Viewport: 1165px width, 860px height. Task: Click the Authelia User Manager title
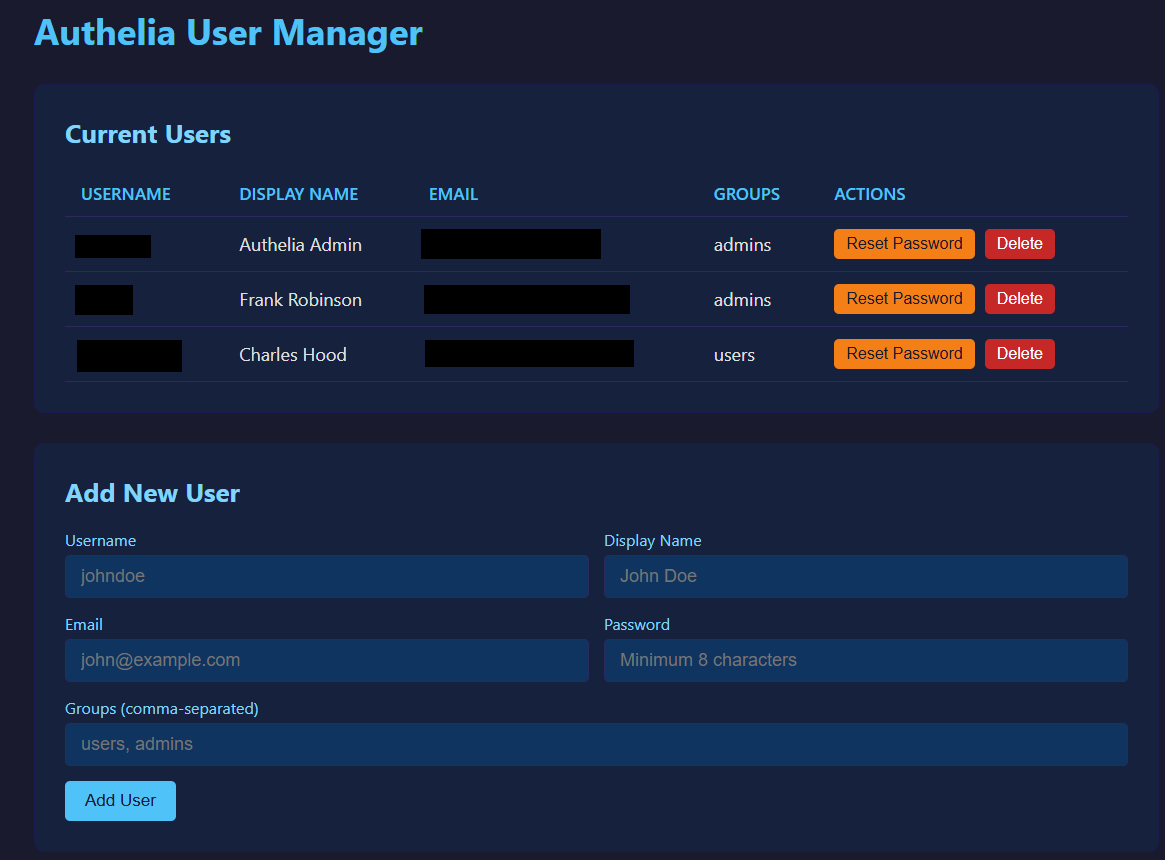point(229,33)
